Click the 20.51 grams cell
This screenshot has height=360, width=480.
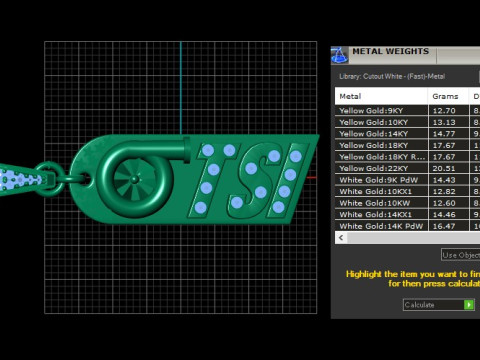coord(448,168)
